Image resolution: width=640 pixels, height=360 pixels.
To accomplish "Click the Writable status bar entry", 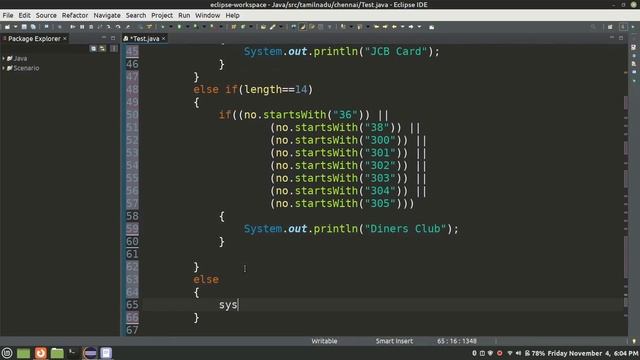I will [x=324, y=341].
